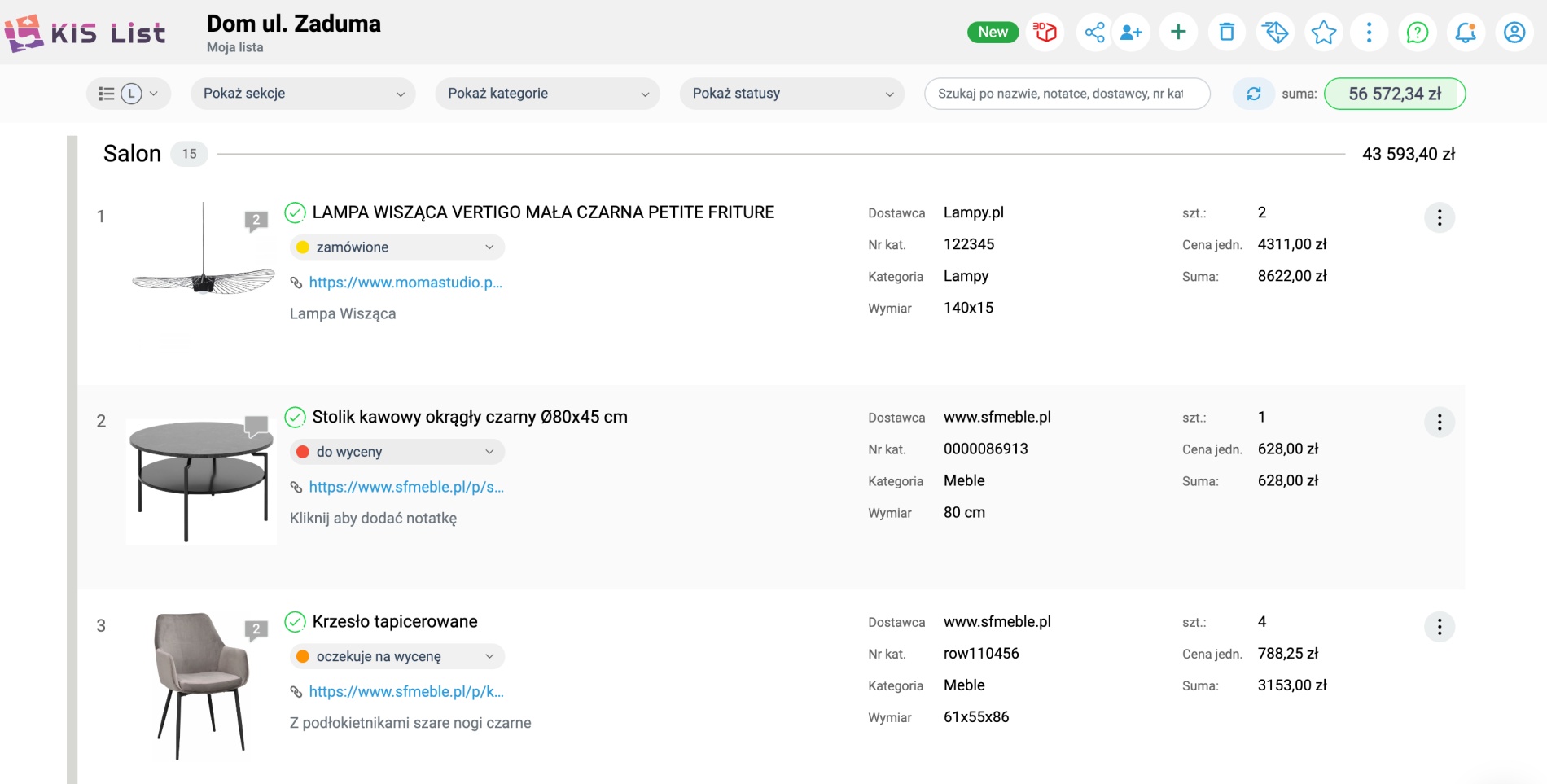
Task: Click the add user icon
Action: [1131, 33]
